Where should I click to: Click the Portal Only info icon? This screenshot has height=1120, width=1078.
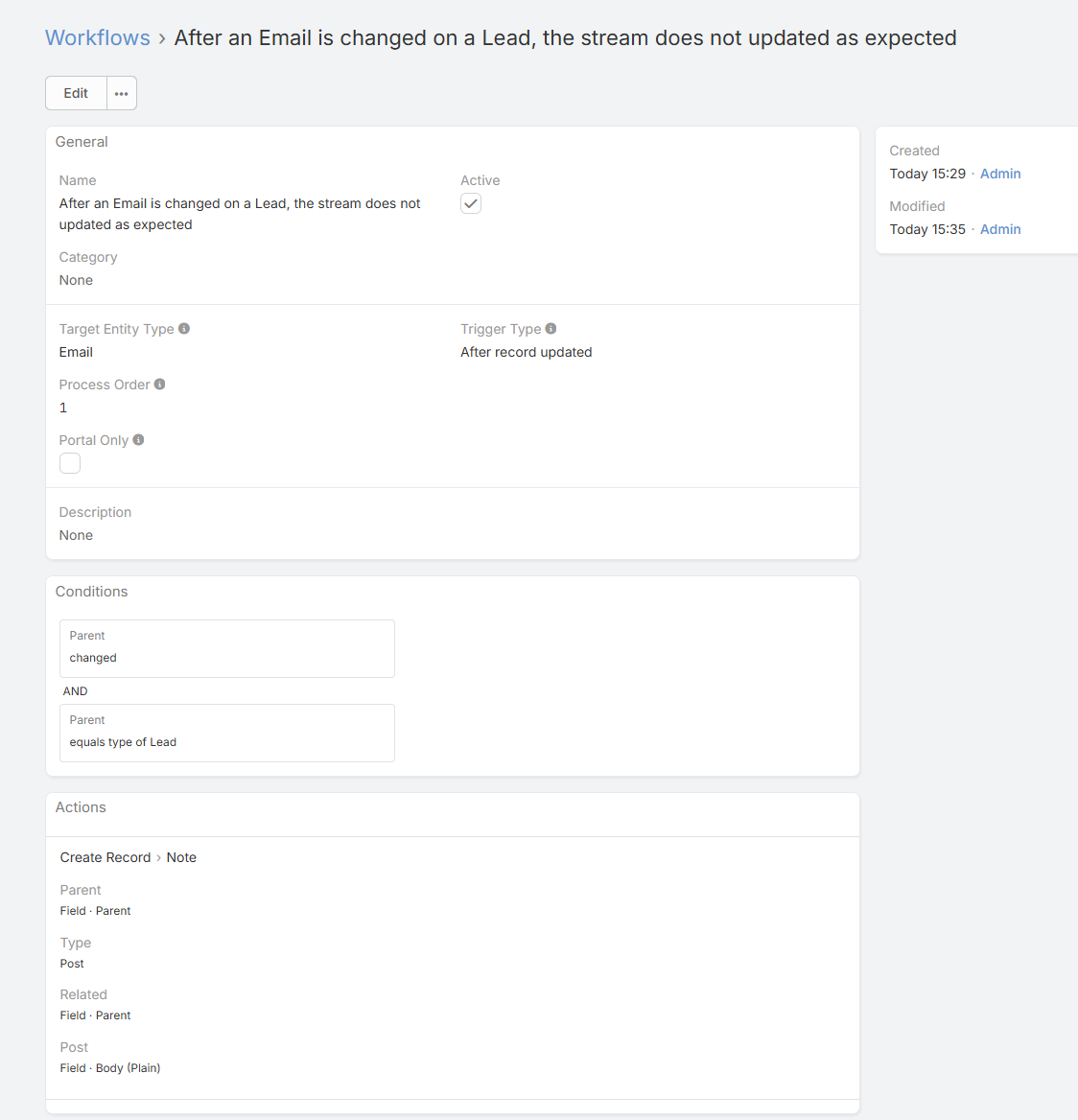pos(138,440)
